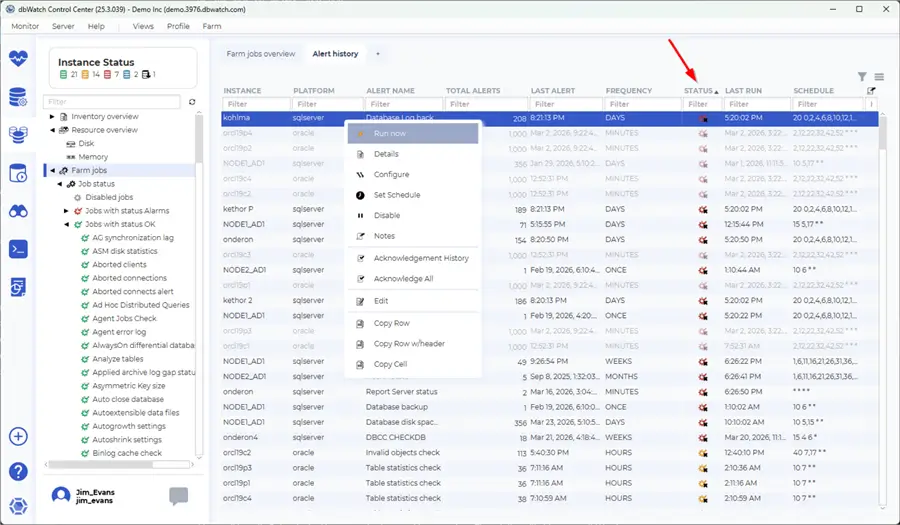Click the Instance Status summary card

123,68
